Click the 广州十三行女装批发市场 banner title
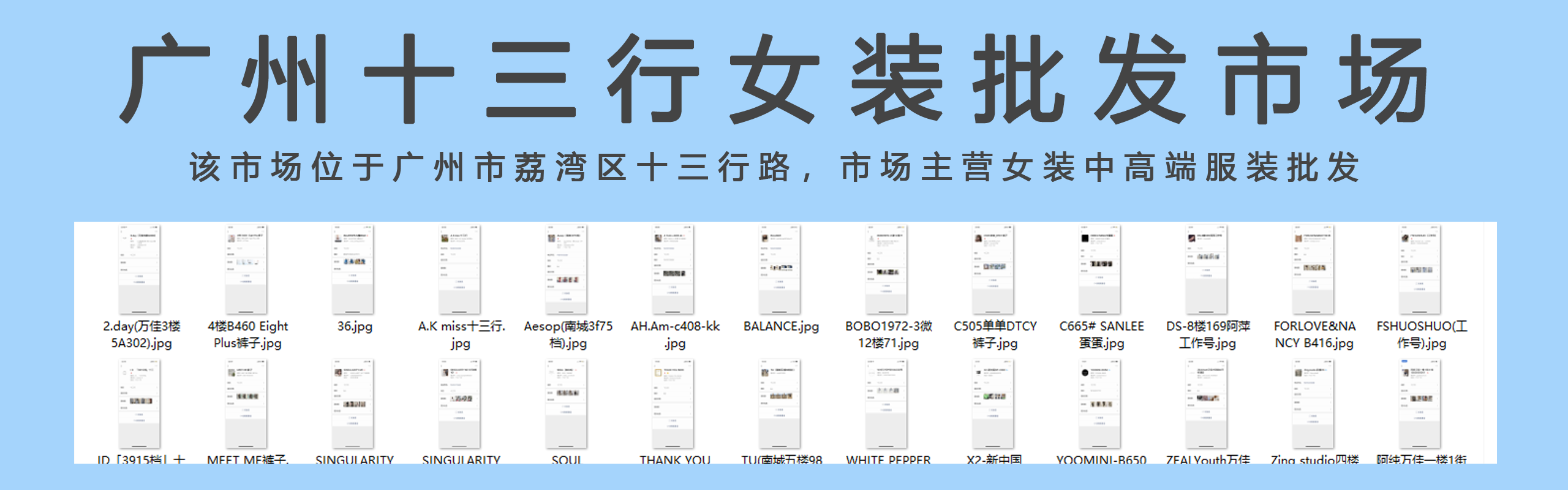 [x=775, y=78]
